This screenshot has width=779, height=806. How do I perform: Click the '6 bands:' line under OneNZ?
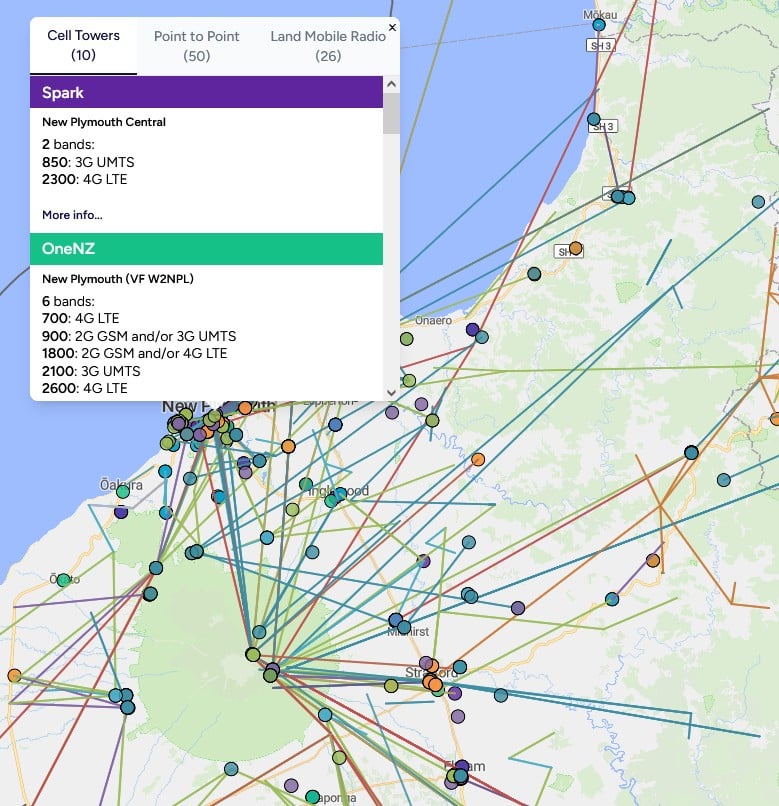point(68,301)
